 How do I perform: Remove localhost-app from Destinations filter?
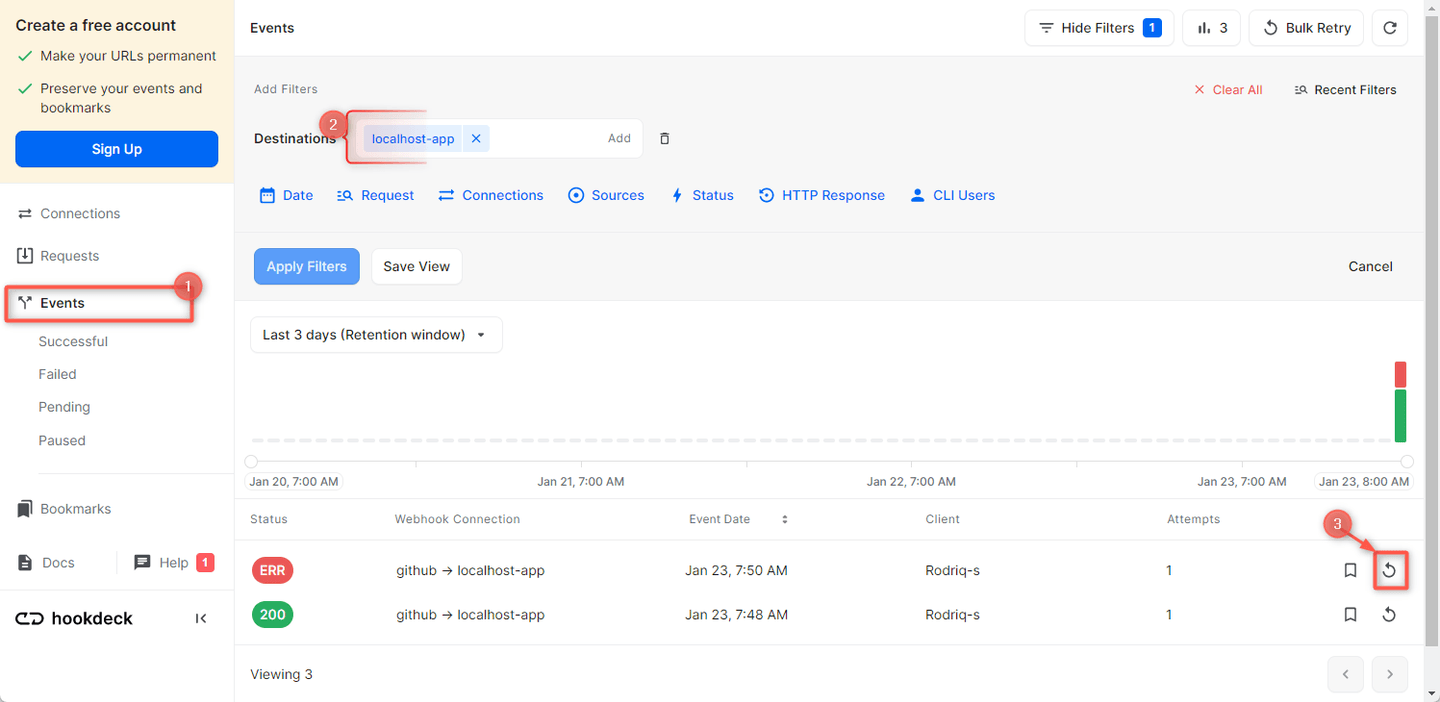pos(475,138)
